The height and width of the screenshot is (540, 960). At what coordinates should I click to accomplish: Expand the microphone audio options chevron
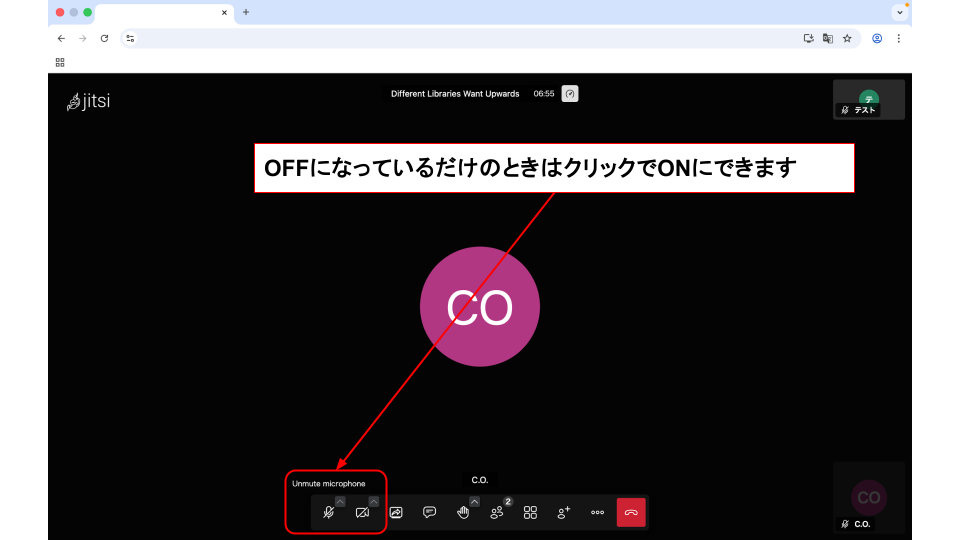340,501
